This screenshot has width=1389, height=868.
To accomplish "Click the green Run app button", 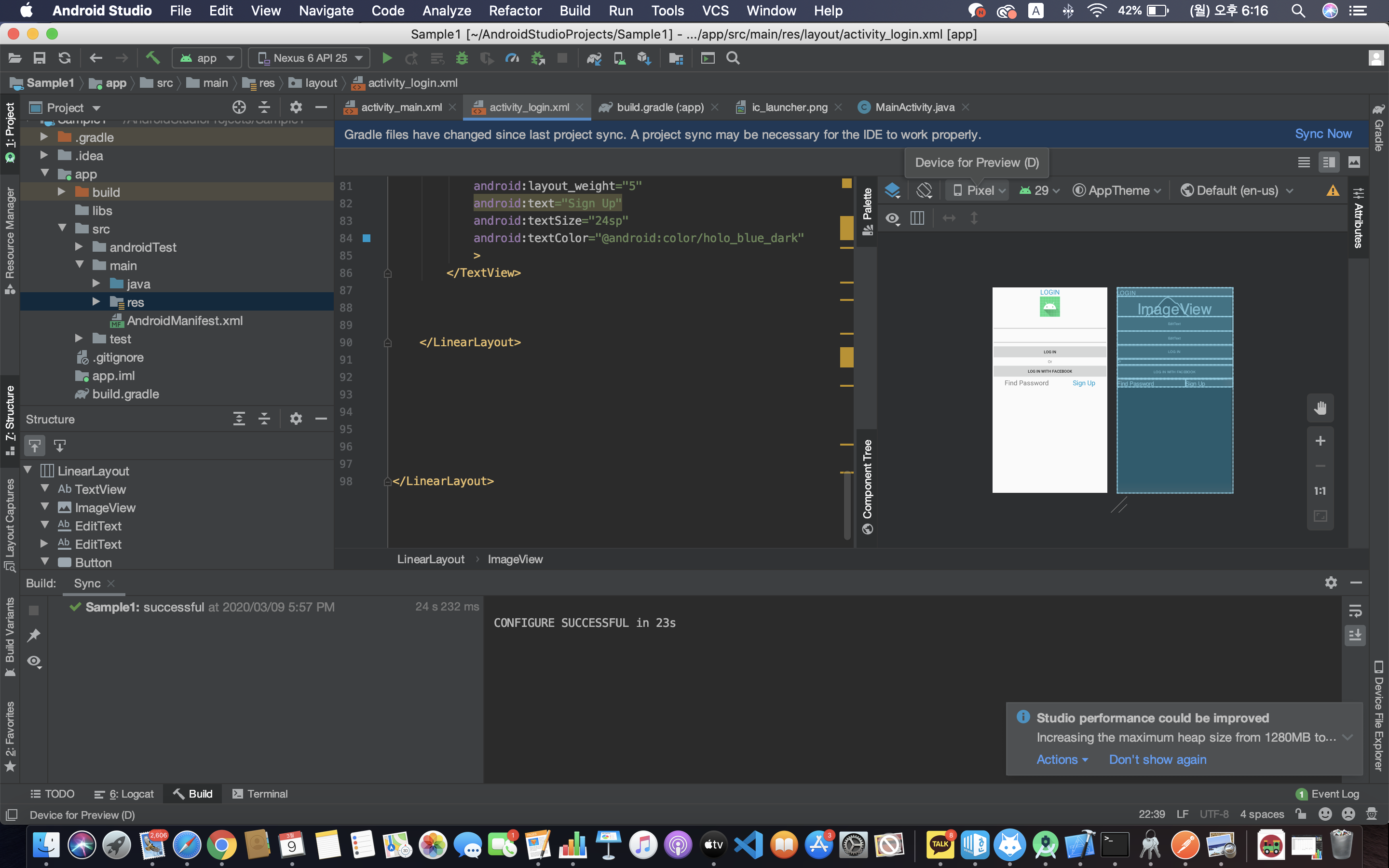I will (387, 58).
